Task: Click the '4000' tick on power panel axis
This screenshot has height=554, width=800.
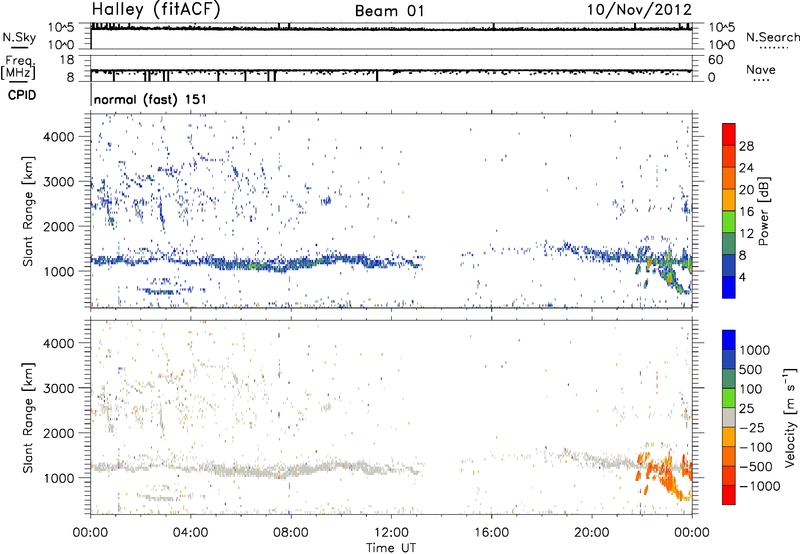Action: coord(58,137)
